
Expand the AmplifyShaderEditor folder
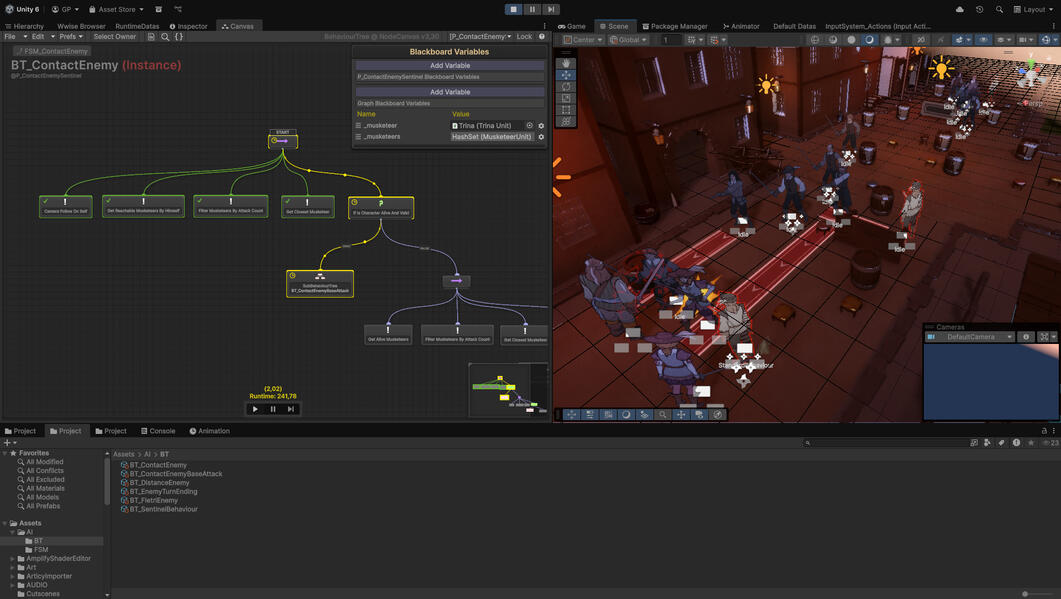[13, 559]
